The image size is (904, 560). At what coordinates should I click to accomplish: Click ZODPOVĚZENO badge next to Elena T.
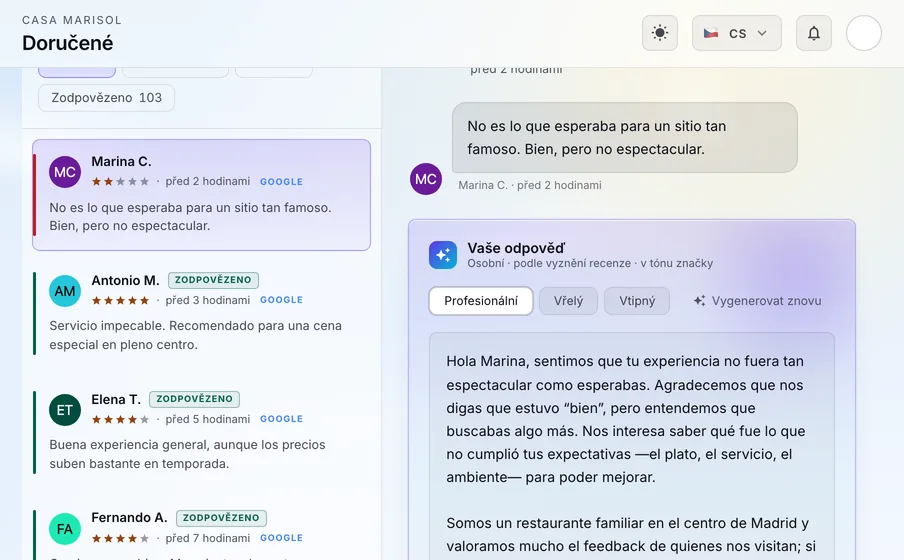pos(194,399)
